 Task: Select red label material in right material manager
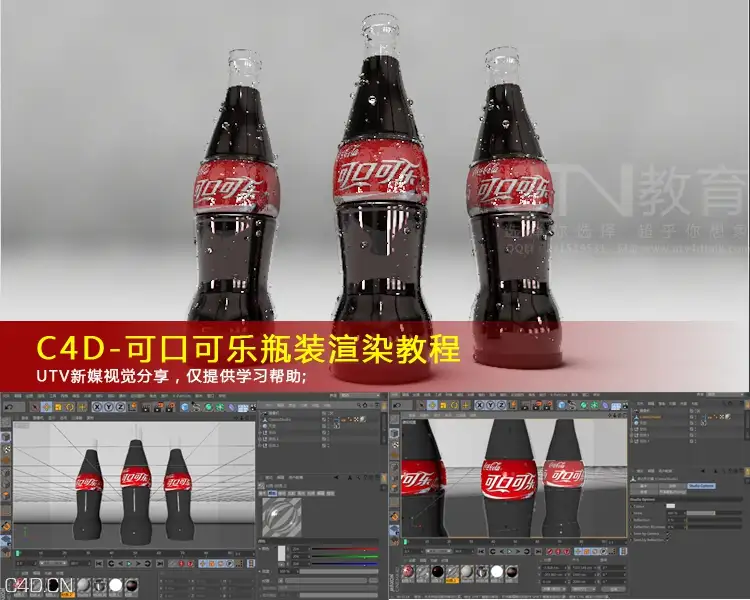[x=408, y=572]
